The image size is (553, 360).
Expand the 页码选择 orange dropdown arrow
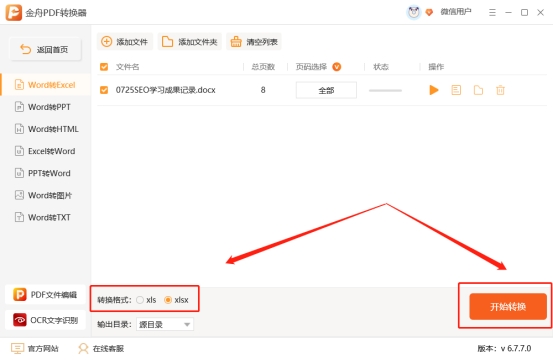tap(337, 67)
